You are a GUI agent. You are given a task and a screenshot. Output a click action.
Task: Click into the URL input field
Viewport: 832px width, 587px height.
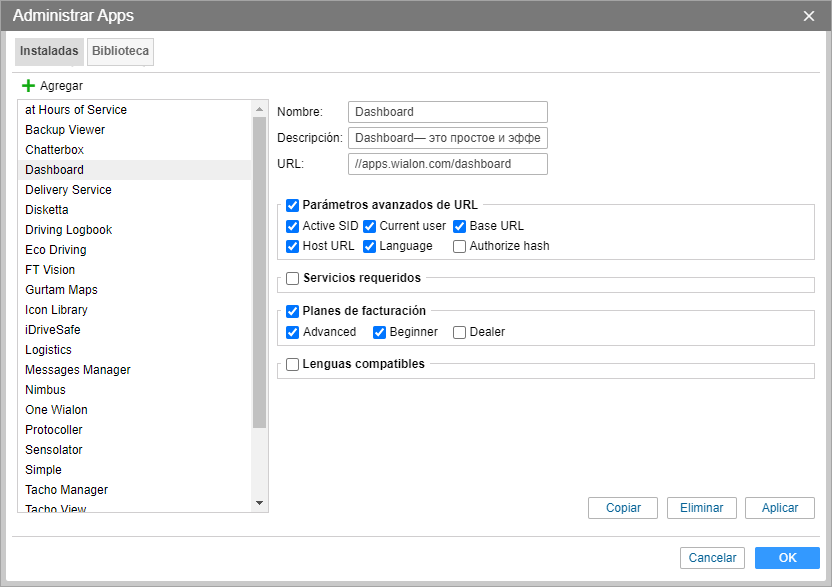click(x=448, y=164)
